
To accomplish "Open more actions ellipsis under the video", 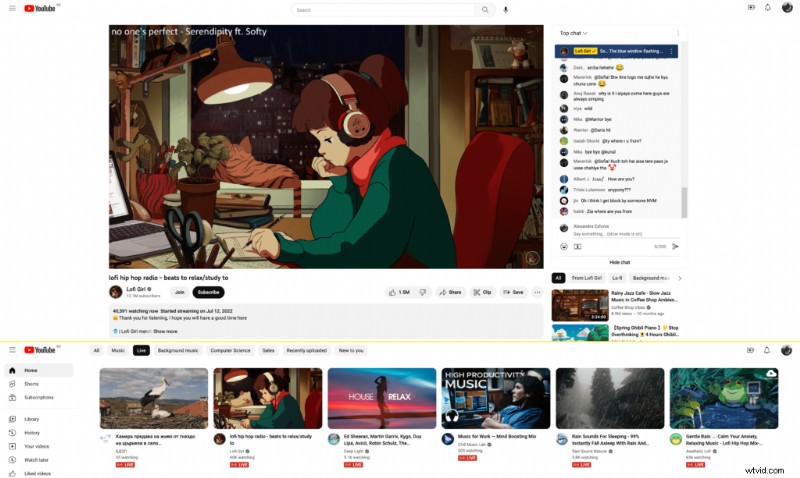I will (537, 292).
